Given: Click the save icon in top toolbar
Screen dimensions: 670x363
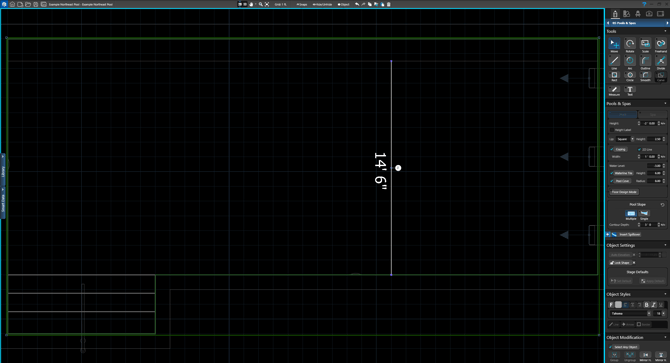Looking at the screenshot, I should pyautogui.click(x=35, y=4).
